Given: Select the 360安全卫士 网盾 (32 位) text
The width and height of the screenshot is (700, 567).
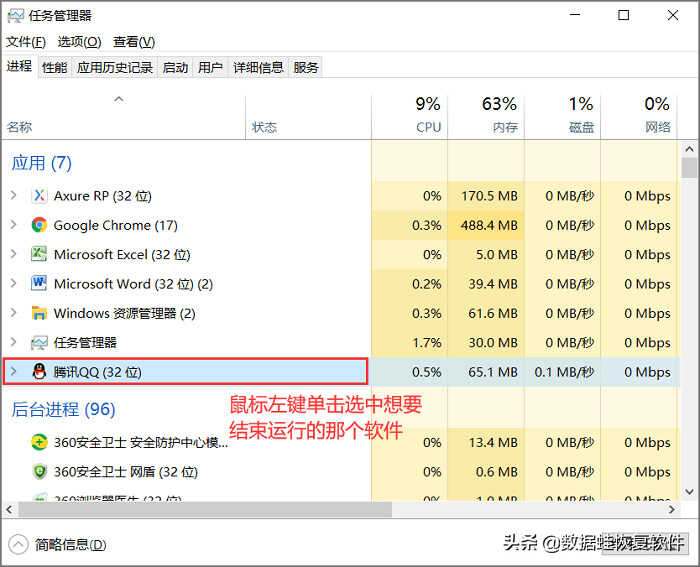Looking at the screenshot, I should 125,472.
